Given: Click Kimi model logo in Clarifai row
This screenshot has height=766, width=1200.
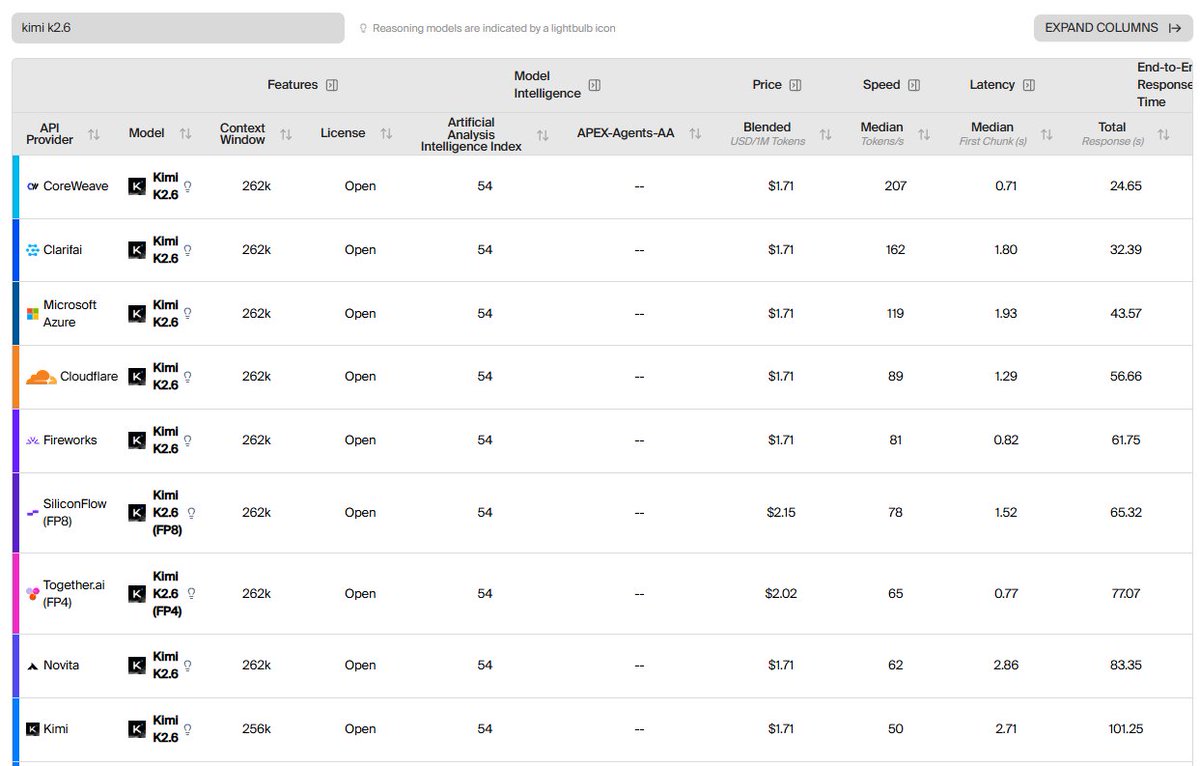Looking at the screenshot, I should point(137,250).
